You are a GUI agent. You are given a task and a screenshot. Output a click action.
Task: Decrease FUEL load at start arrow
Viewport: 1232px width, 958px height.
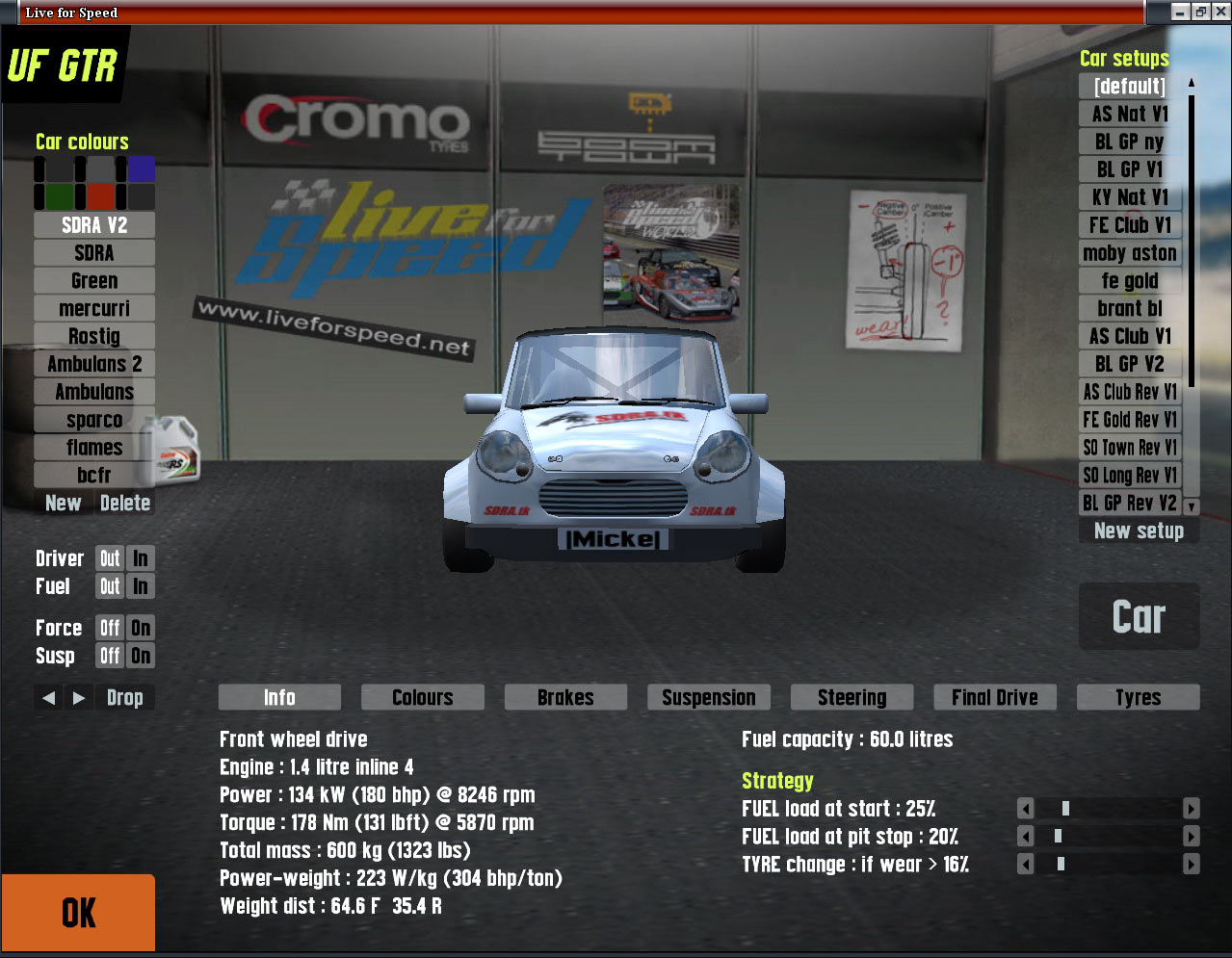click(x=1026, y=809)
